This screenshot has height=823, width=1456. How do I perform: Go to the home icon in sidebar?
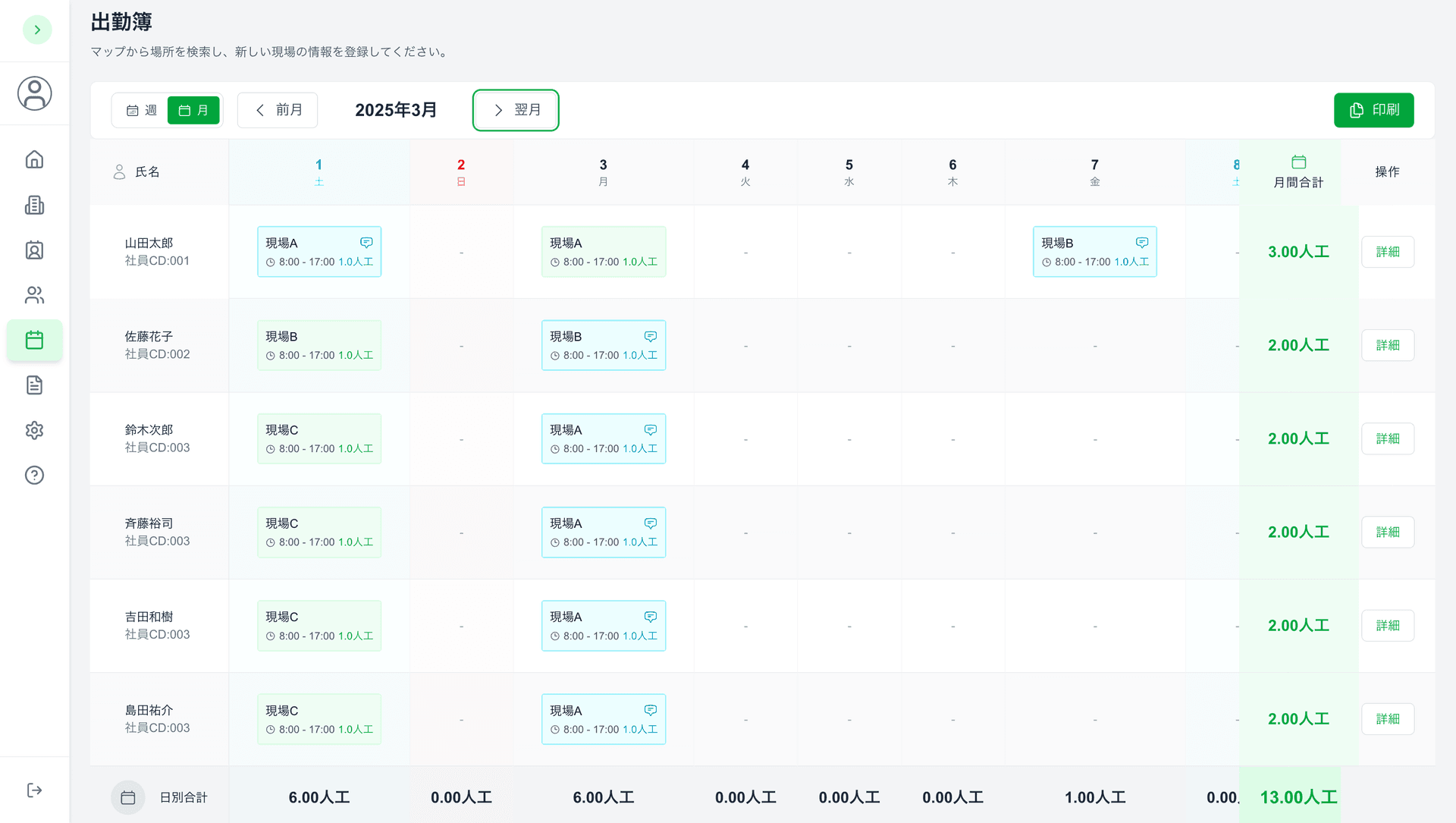(34, 159)
